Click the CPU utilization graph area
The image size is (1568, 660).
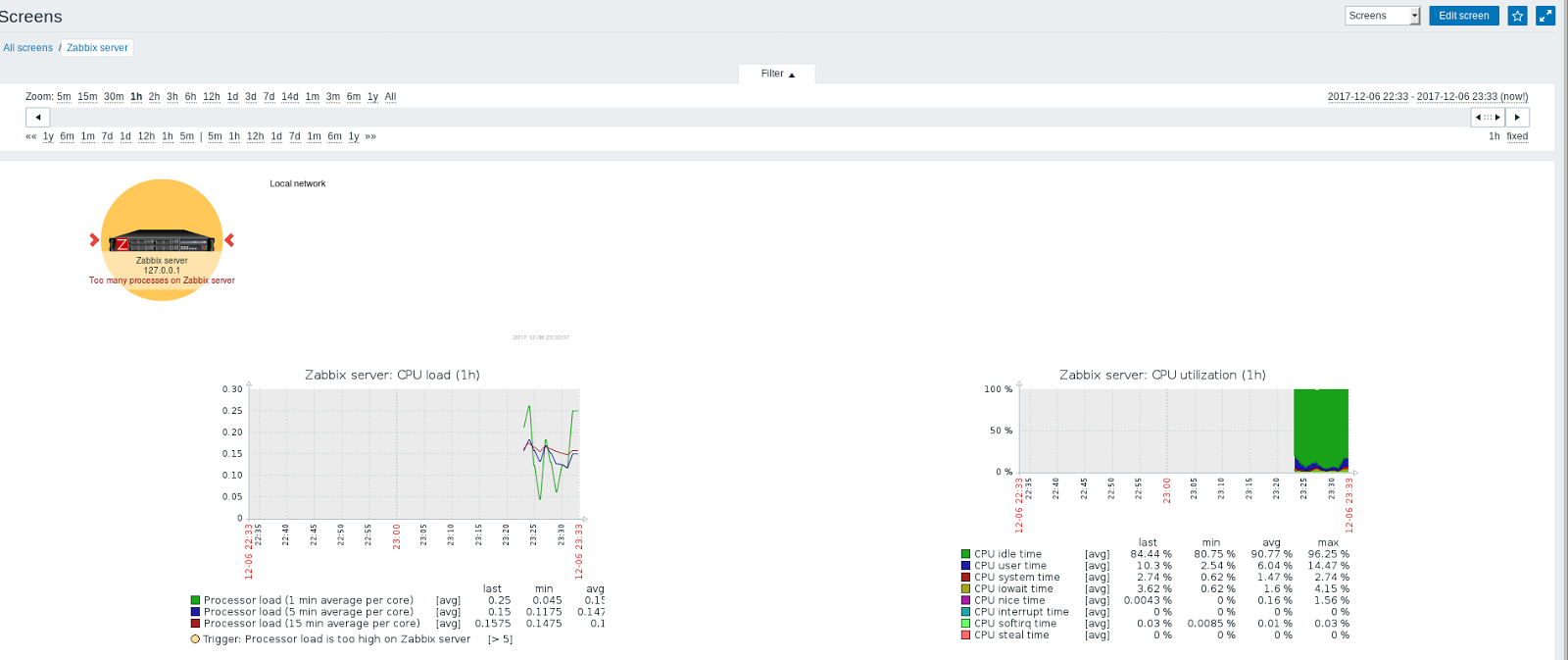[x=1184, y=431]
